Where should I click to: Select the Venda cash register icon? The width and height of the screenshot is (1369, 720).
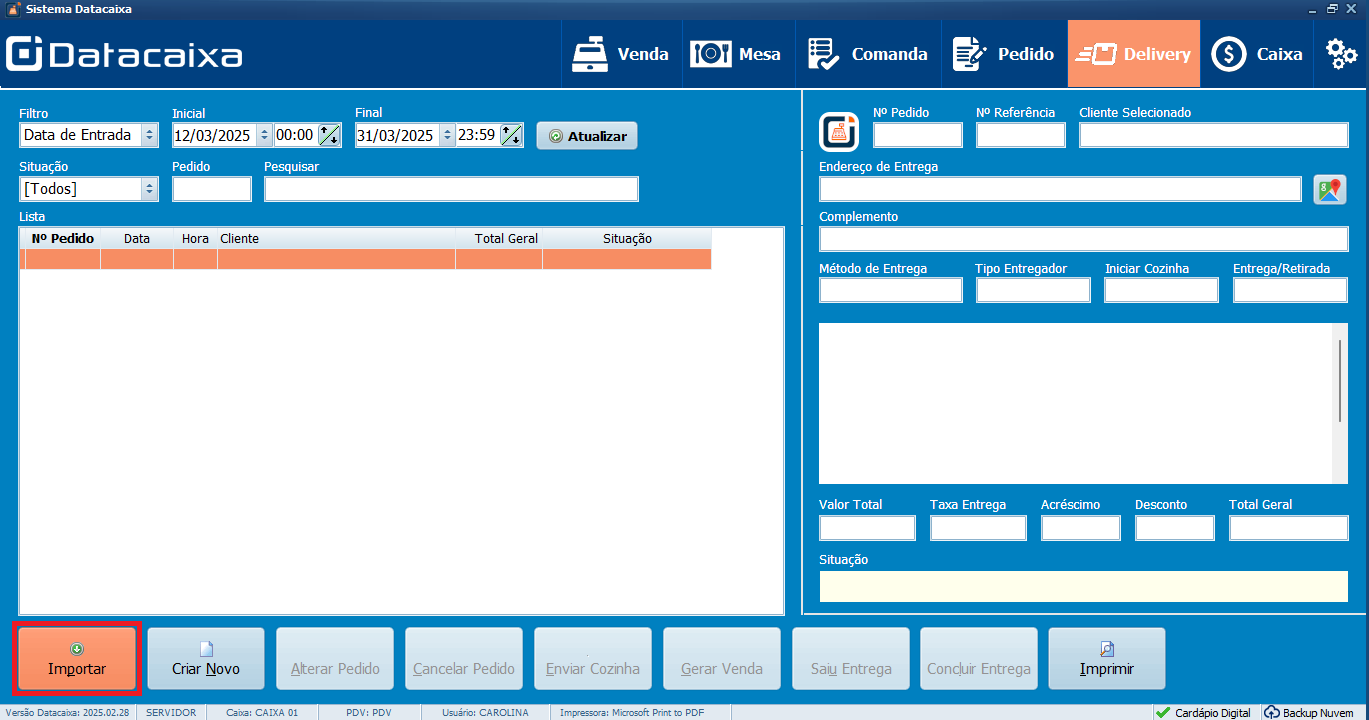(x=593, y=53)
